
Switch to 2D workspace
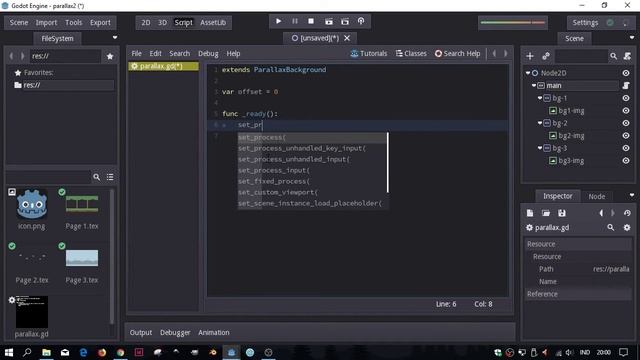(x=146, y=22)
